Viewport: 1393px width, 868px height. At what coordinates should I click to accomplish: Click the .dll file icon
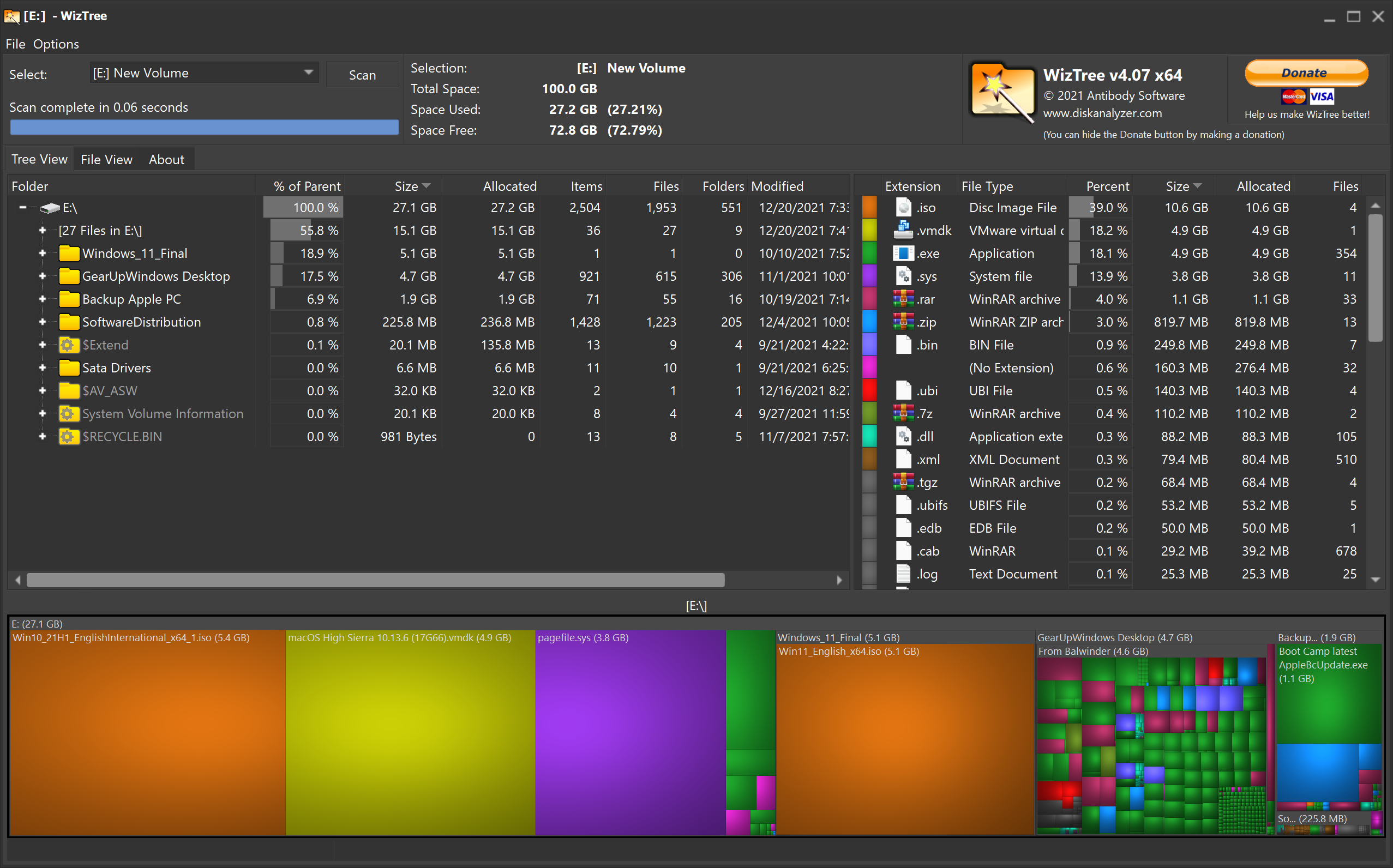click(x=904, y=436)
